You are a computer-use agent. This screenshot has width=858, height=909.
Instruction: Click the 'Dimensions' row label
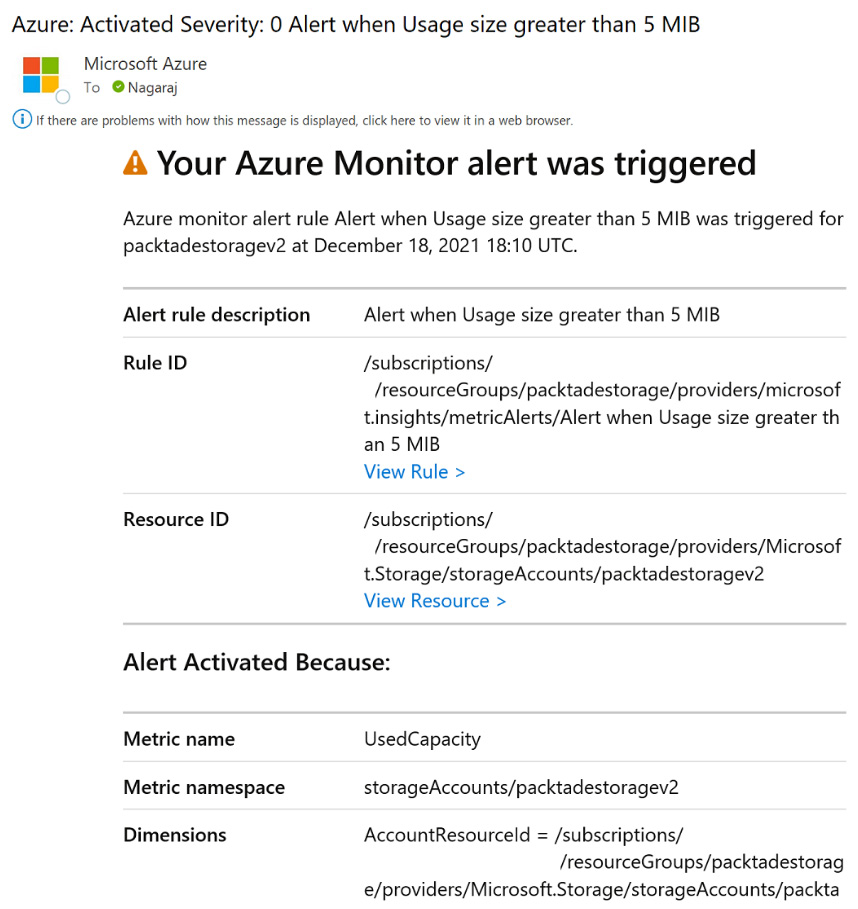175,835
